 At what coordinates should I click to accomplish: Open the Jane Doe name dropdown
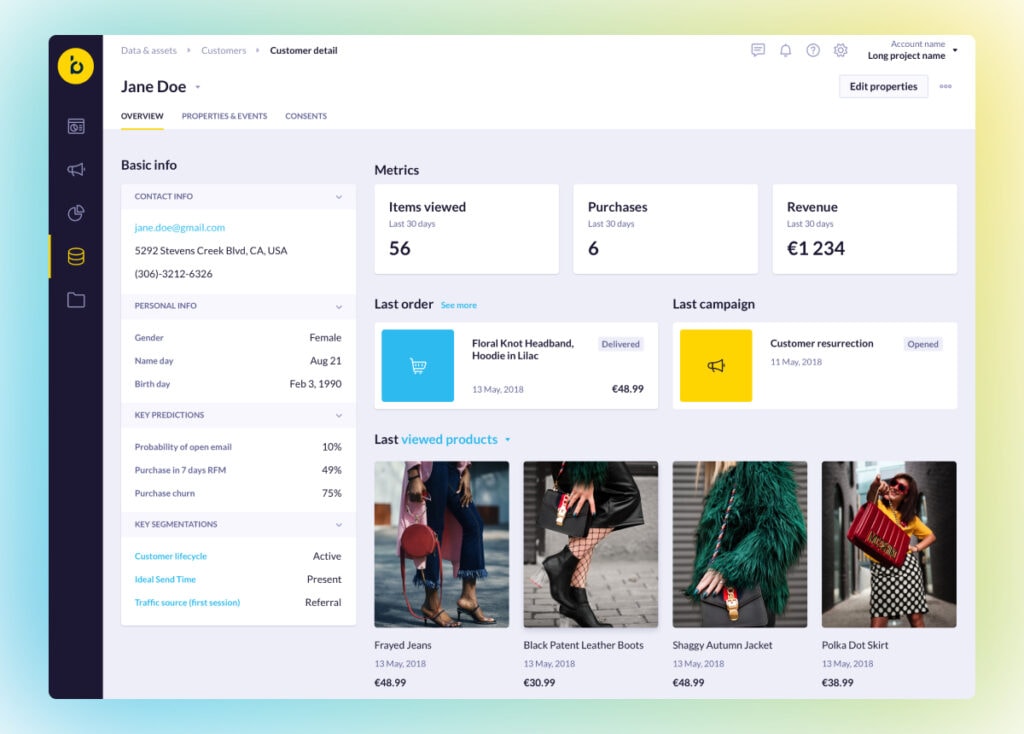[x=198, y=87]
